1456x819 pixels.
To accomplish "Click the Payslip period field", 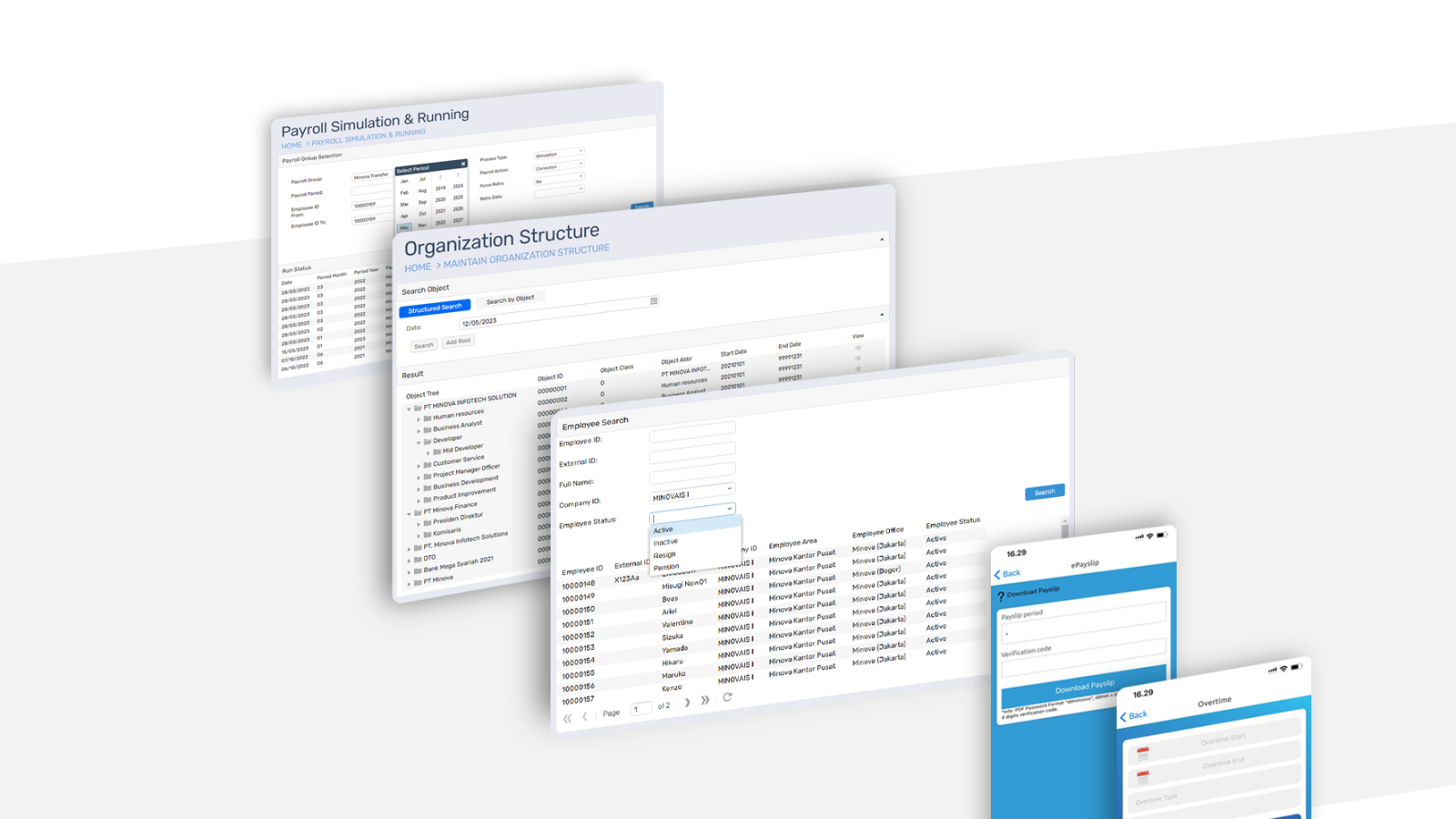I will [x=1083, y=622].
